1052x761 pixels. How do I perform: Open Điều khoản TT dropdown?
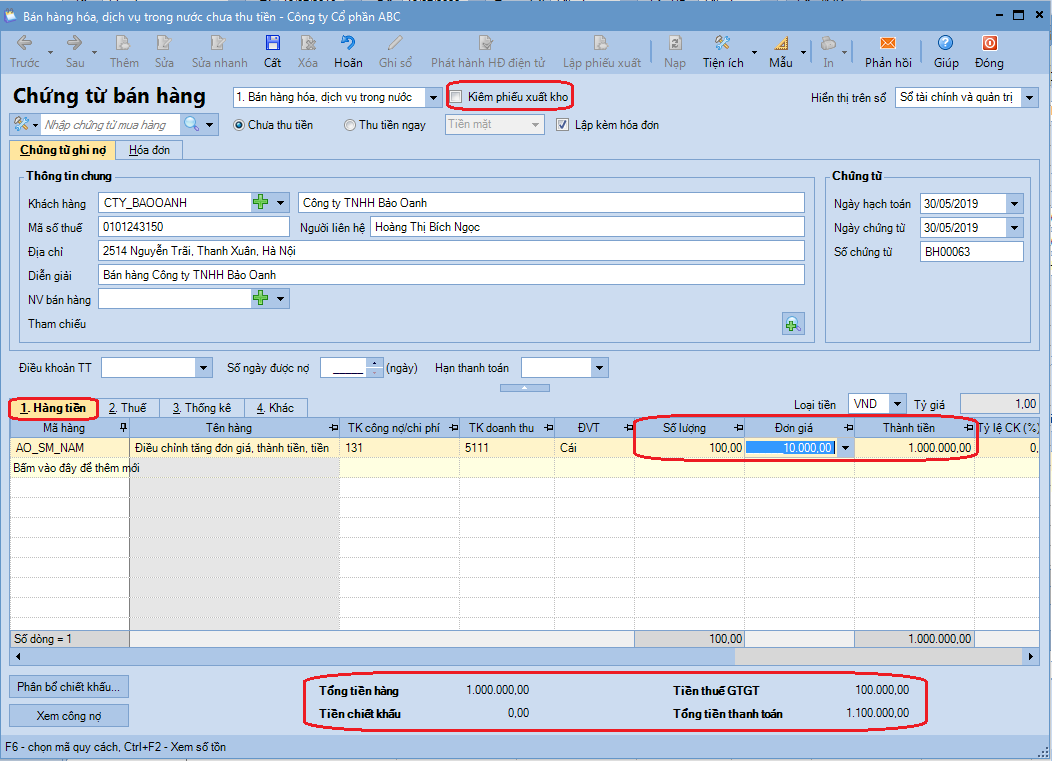pos(203,368)
